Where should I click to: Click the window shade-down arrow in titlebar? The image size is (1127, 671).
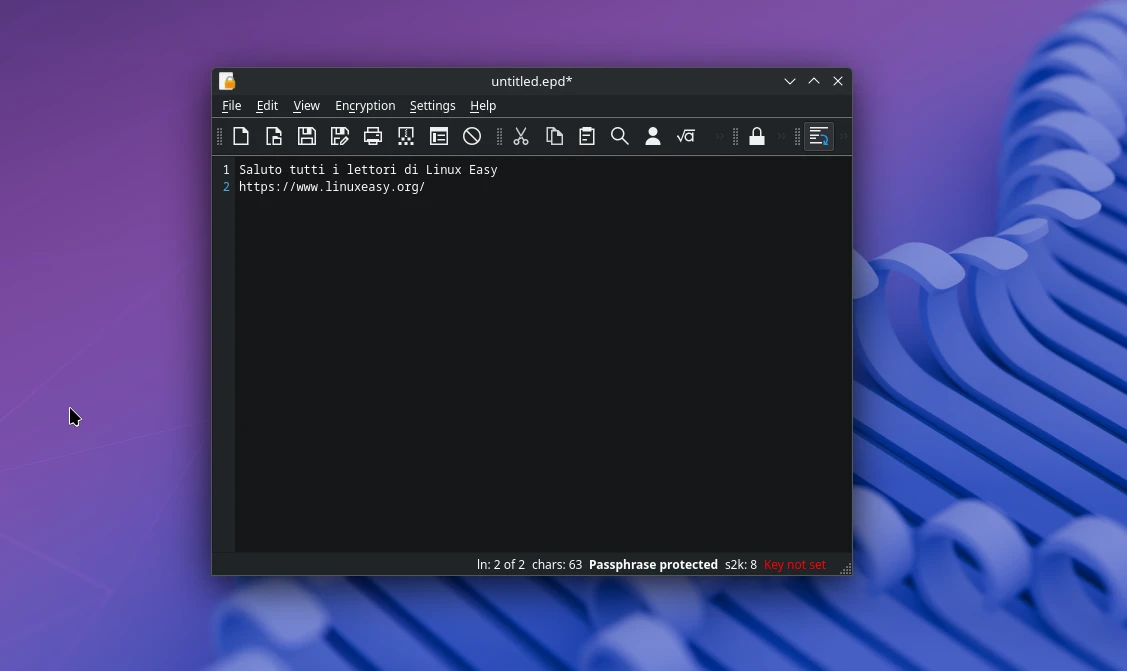pyautogui.click(x=790, y=81)
